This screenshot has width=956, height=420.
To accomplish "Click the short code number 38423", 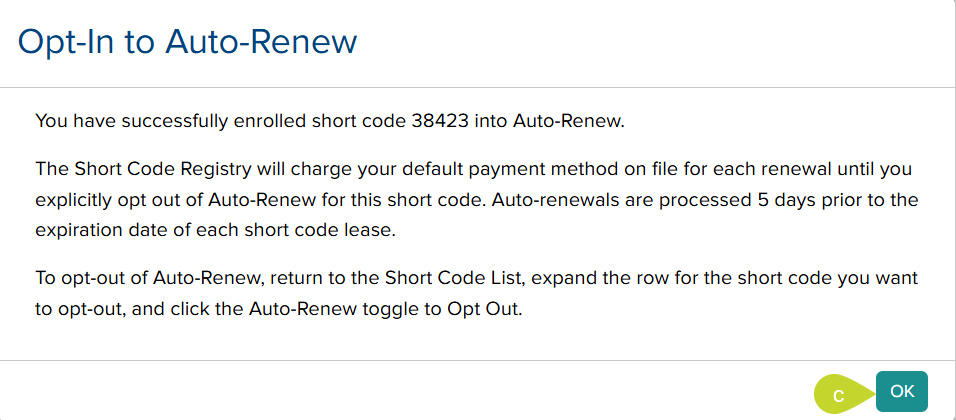I will click(x=439, y=122).
